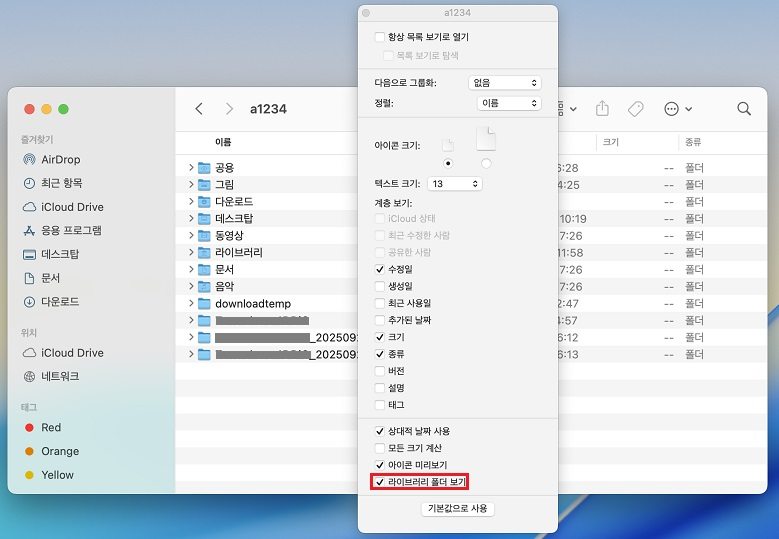Select the 라이브러리 folder icon
779x539 pixels.
(204, 253)
